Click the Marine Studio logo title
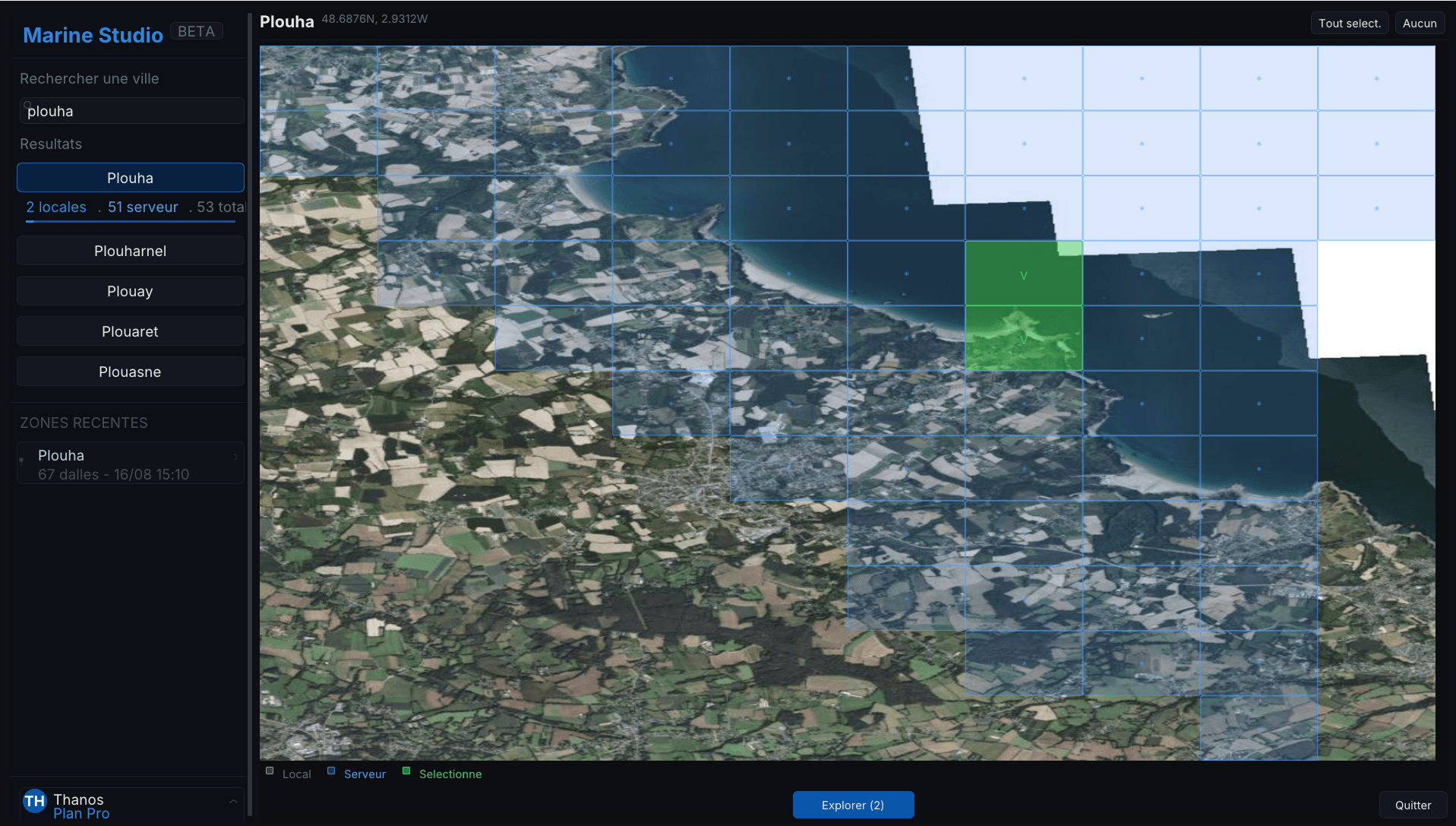The image size is (1456, 826). [x=93, y=35]
